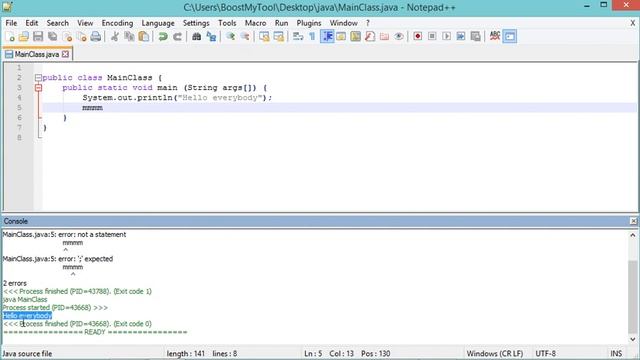Toggle synchronize horizontal scrolling icon
This screenshot has width=640, height=360.
coord(278,37)
